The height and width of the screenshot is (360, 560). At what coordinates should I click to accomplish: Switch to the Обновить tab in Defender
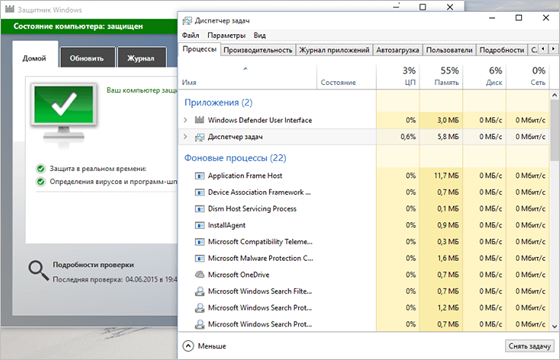pyautogui.click(x=87, y=58)
